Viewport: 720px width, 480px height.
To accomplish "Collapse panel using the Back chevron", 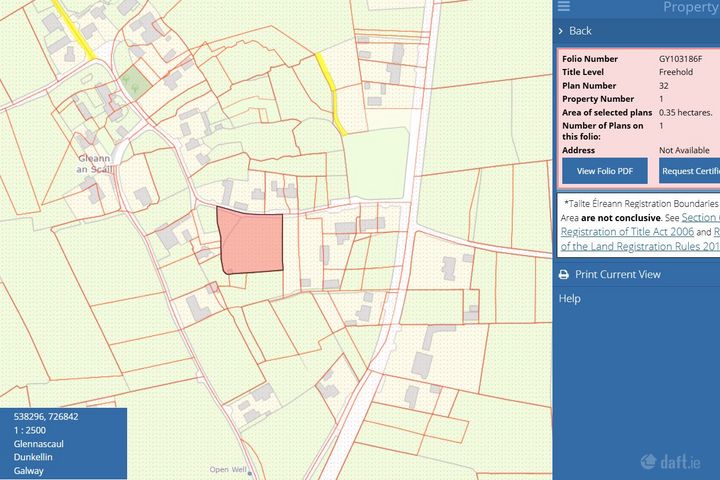I will pos(560,31).
